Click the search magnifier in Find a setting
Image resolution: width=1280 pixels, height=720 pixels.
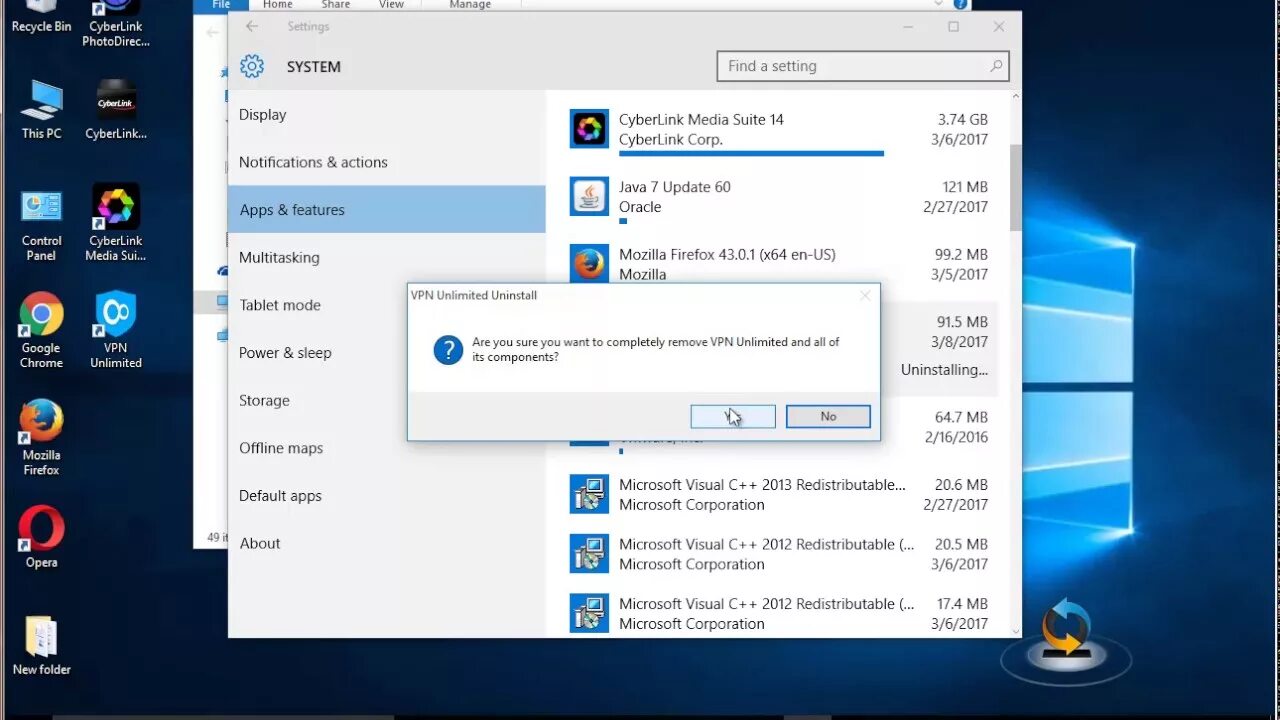[x=996, y=66]
